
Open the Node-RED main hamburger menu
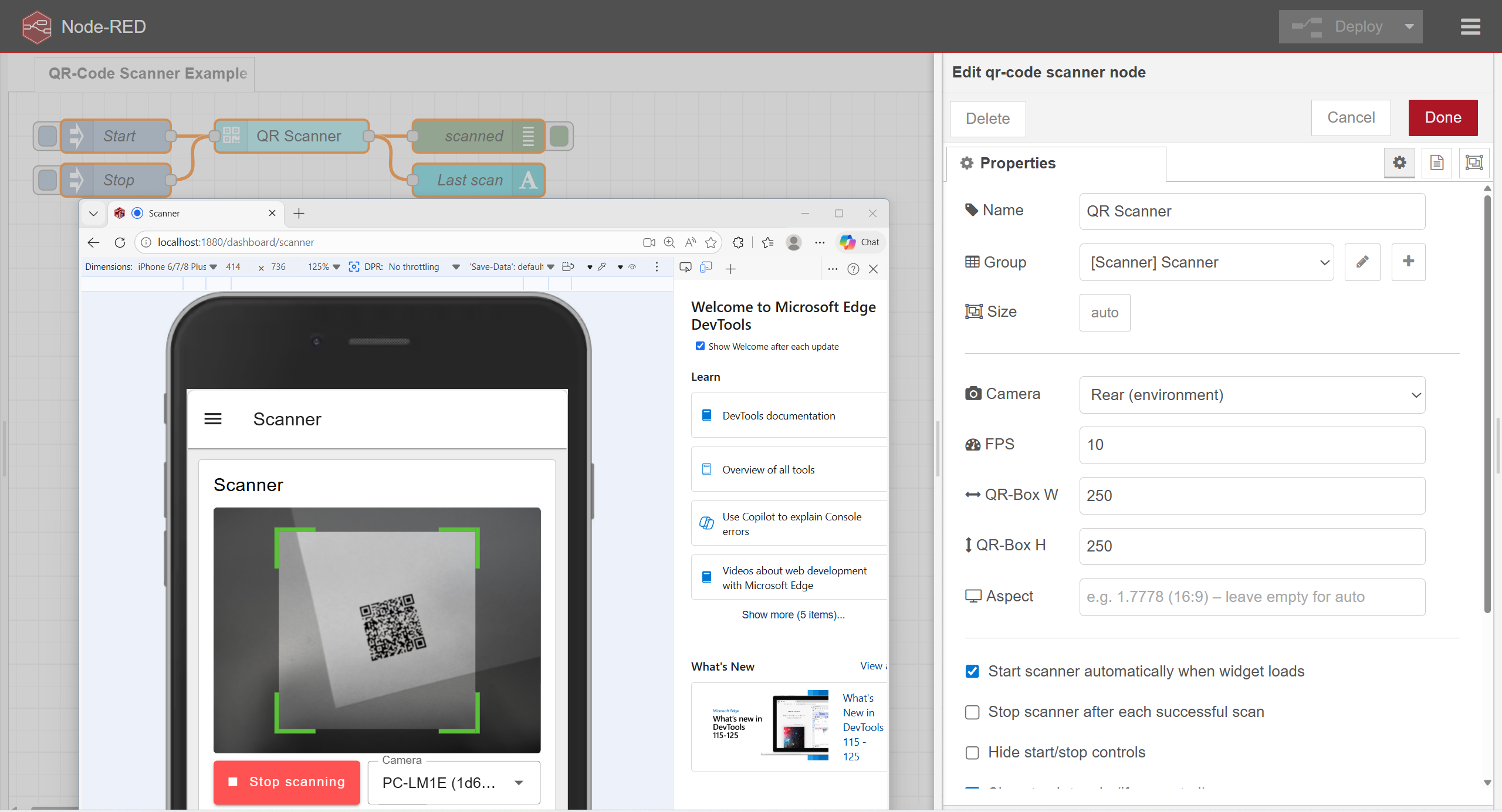(1470, 26)
